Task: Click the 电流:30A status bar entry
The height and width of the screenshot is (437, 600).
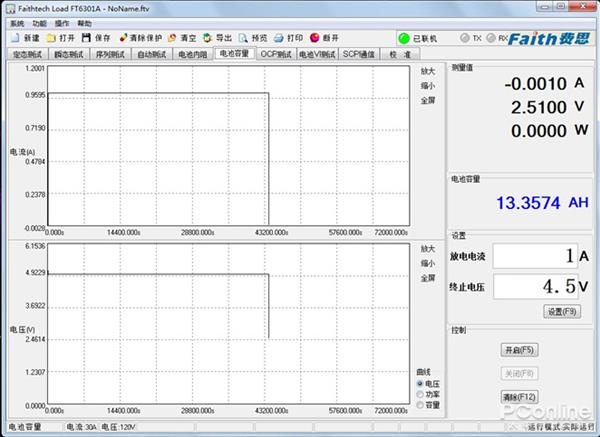Action: click(82, 427)
